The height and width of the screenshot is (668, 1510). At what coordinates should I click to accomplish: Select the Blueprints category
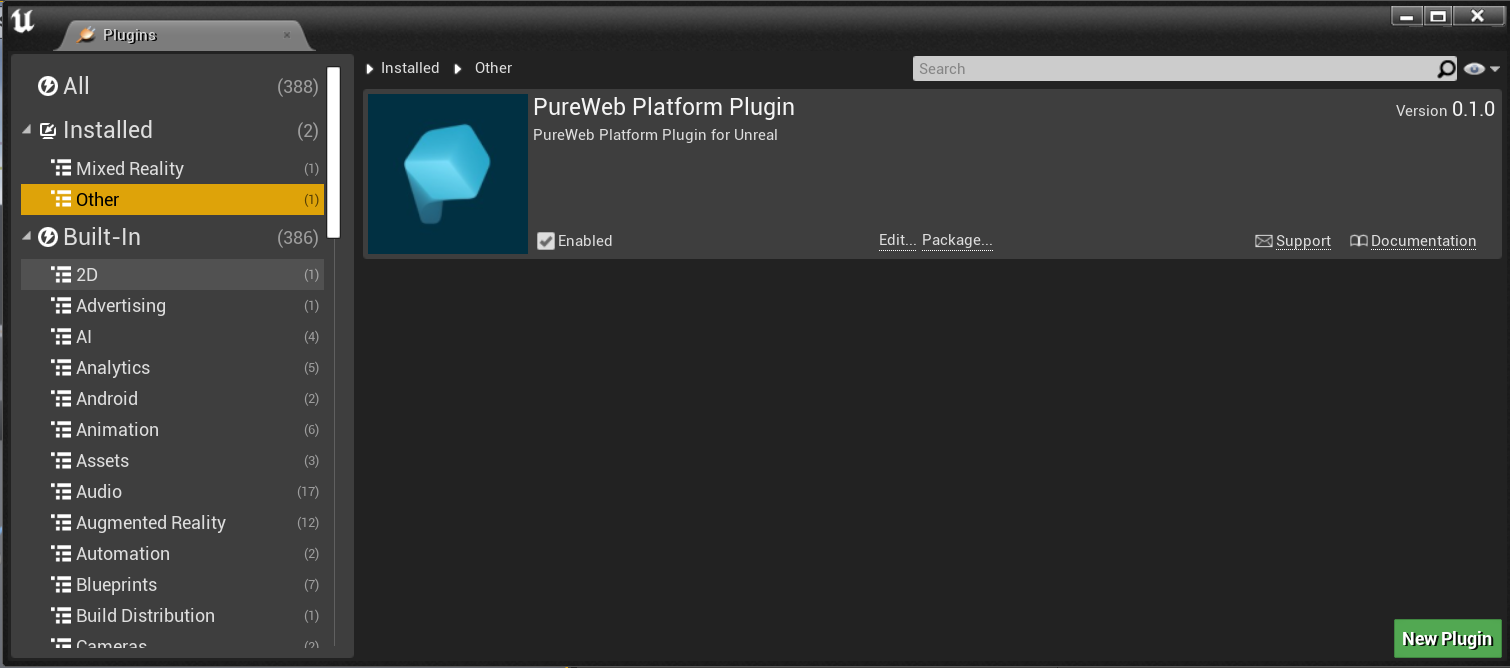(x=172, y=584)
